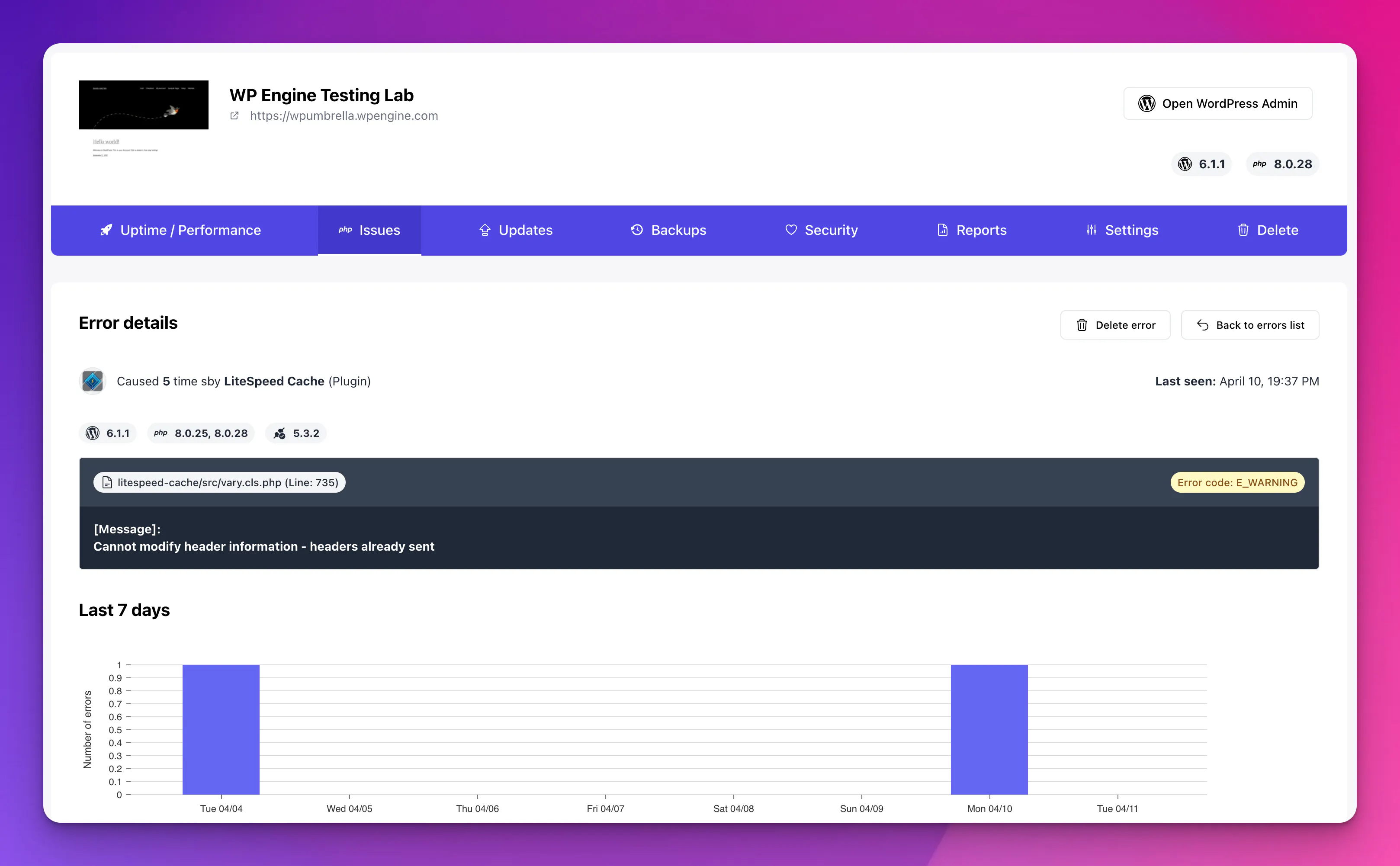1400x866 pixels.
Task: Click the heart icon on Security tab
Action: point(791,230)
